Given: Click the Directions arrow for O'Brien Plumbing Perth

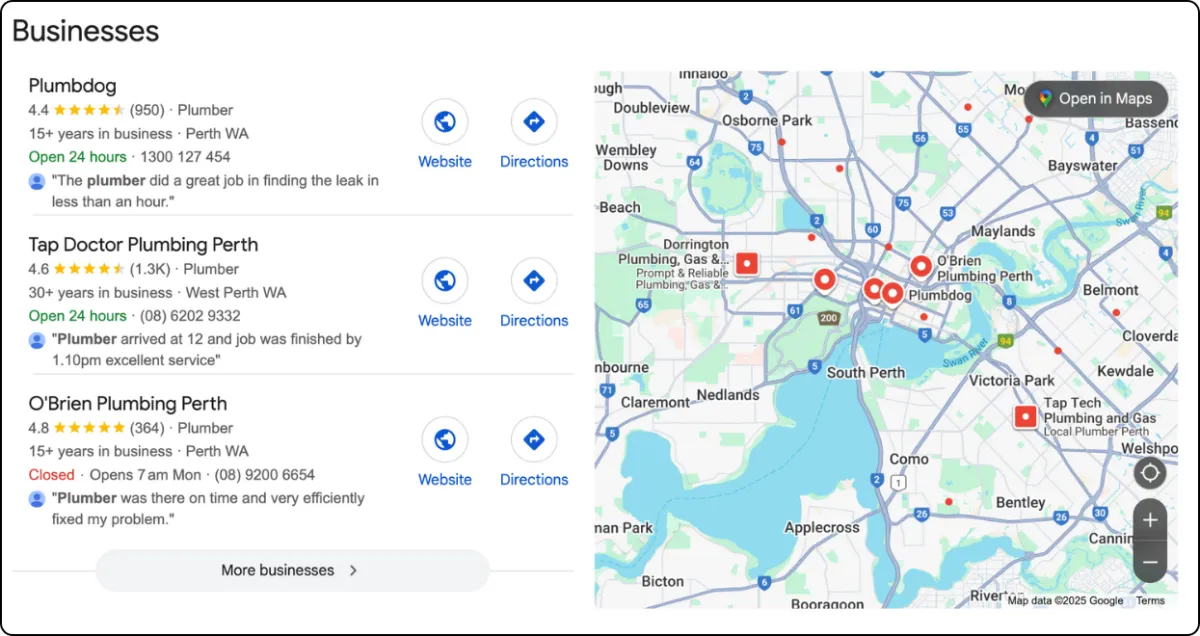Looking at the screenshot, I should [534, 440].
